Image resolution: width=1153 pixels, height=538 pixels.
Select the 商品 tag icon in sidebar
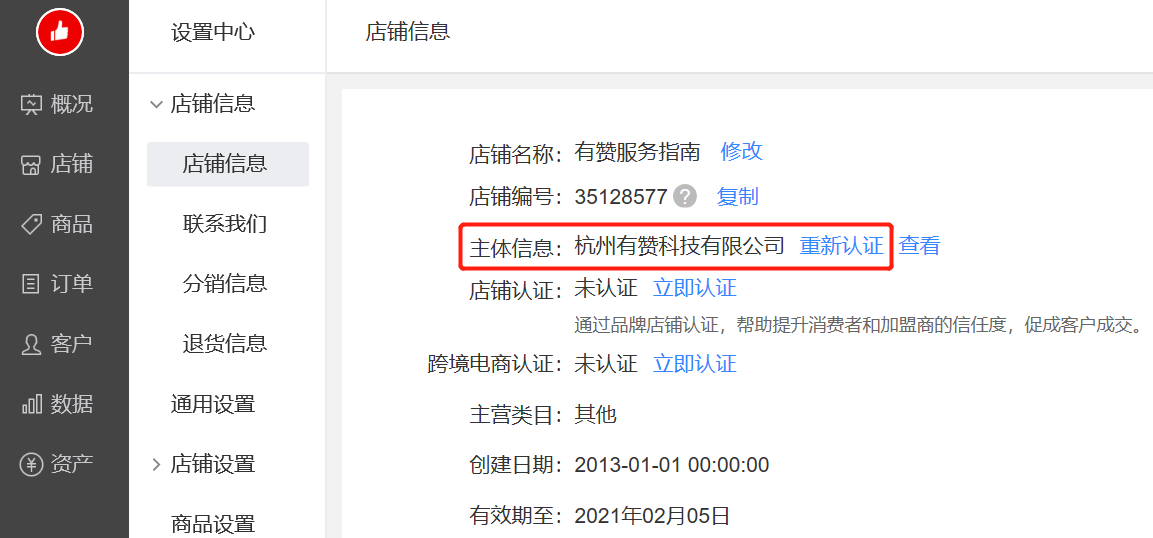[x=31, y=224]
